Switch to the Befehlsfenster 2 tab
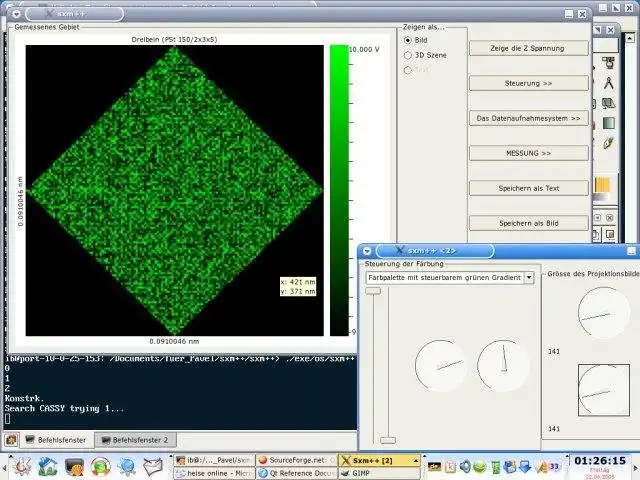This screenshot has height=480, width=640. tap(135, 440)
